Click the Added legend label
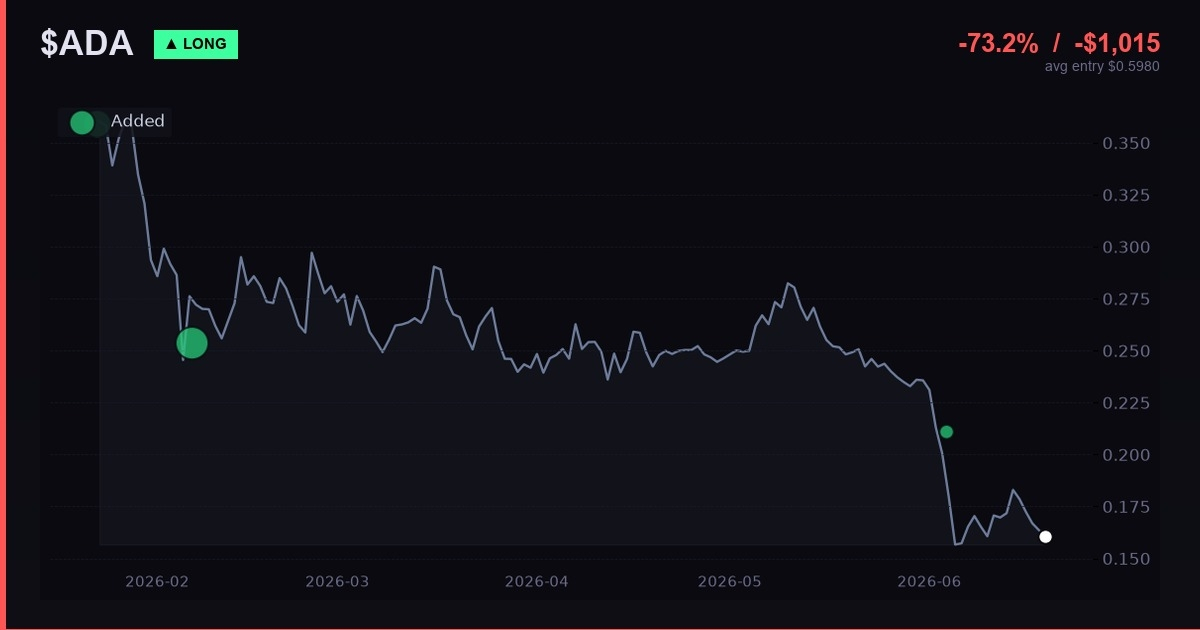 (x=138, y=121)
